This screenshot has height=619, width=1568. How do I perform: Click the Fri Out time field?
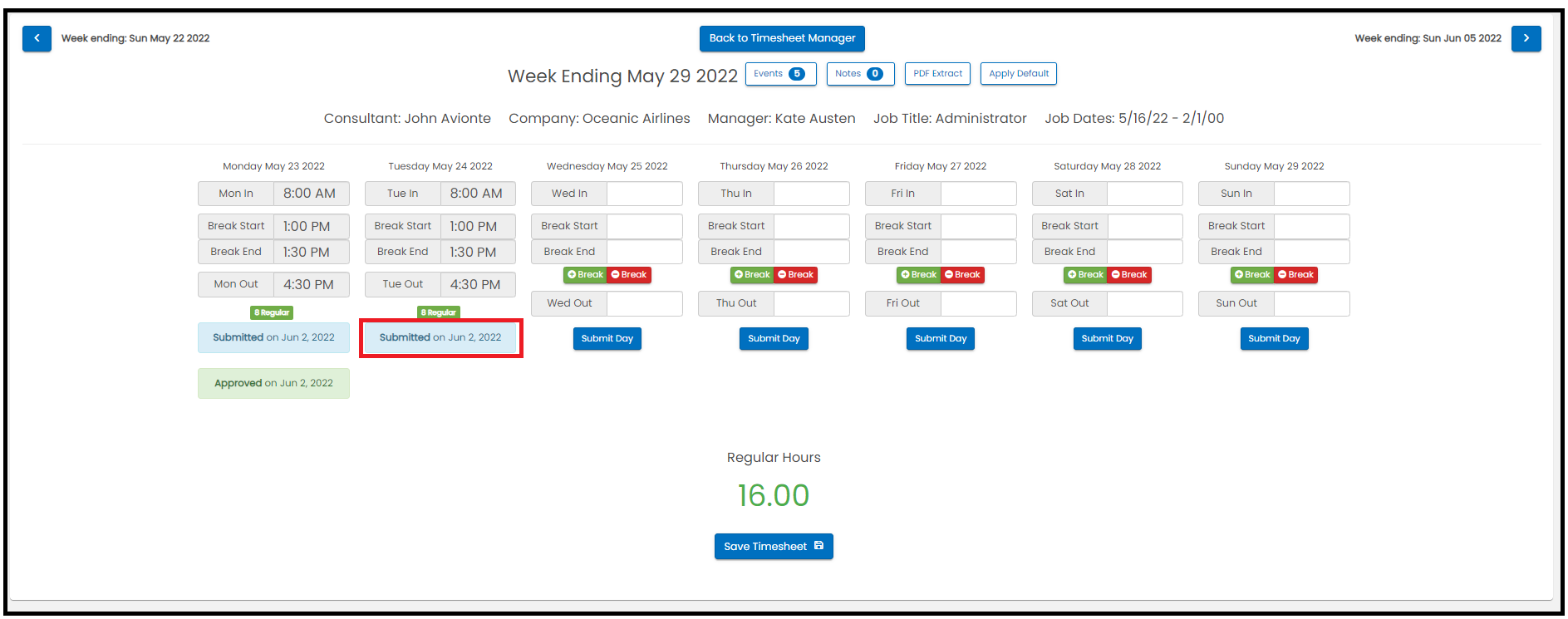click(979, 303)
